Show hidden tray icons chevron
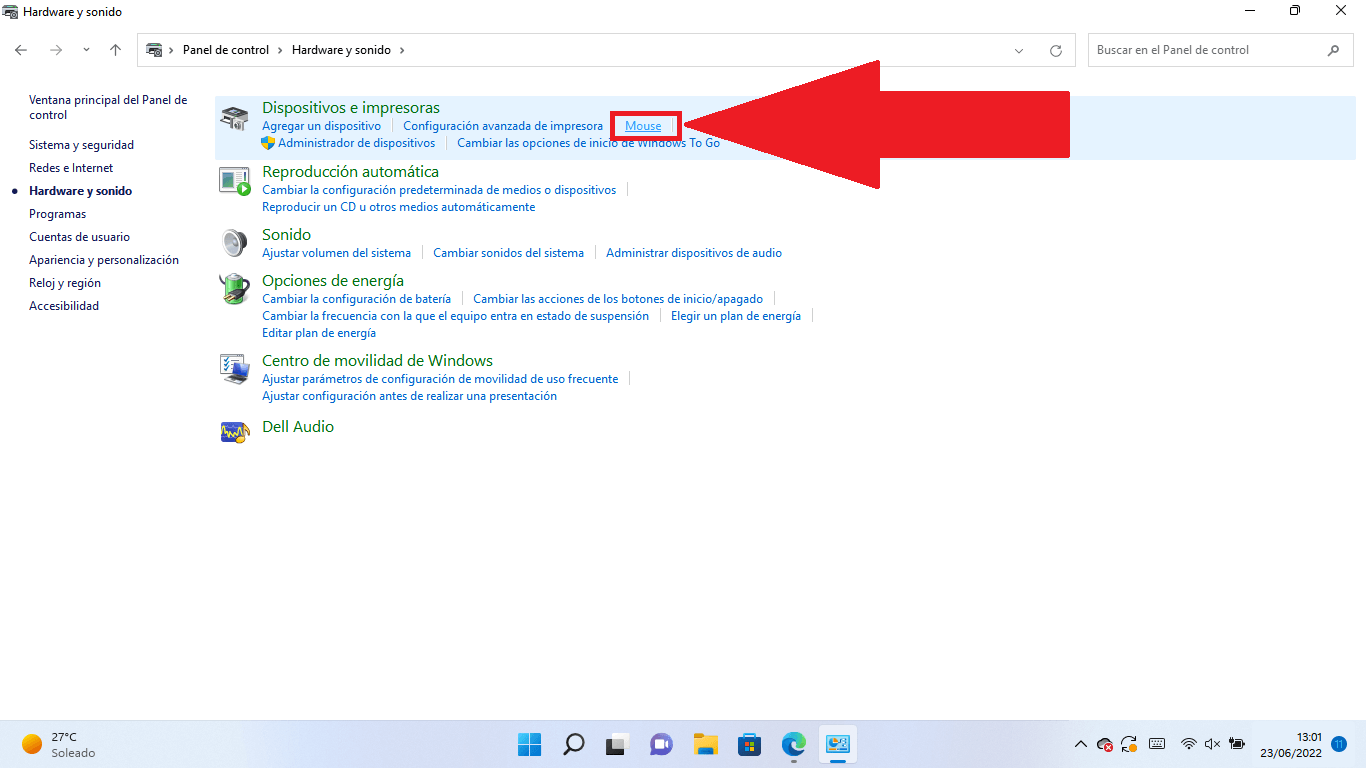The width and height of the screenshot is (1366, 768). pos(1080,744)
